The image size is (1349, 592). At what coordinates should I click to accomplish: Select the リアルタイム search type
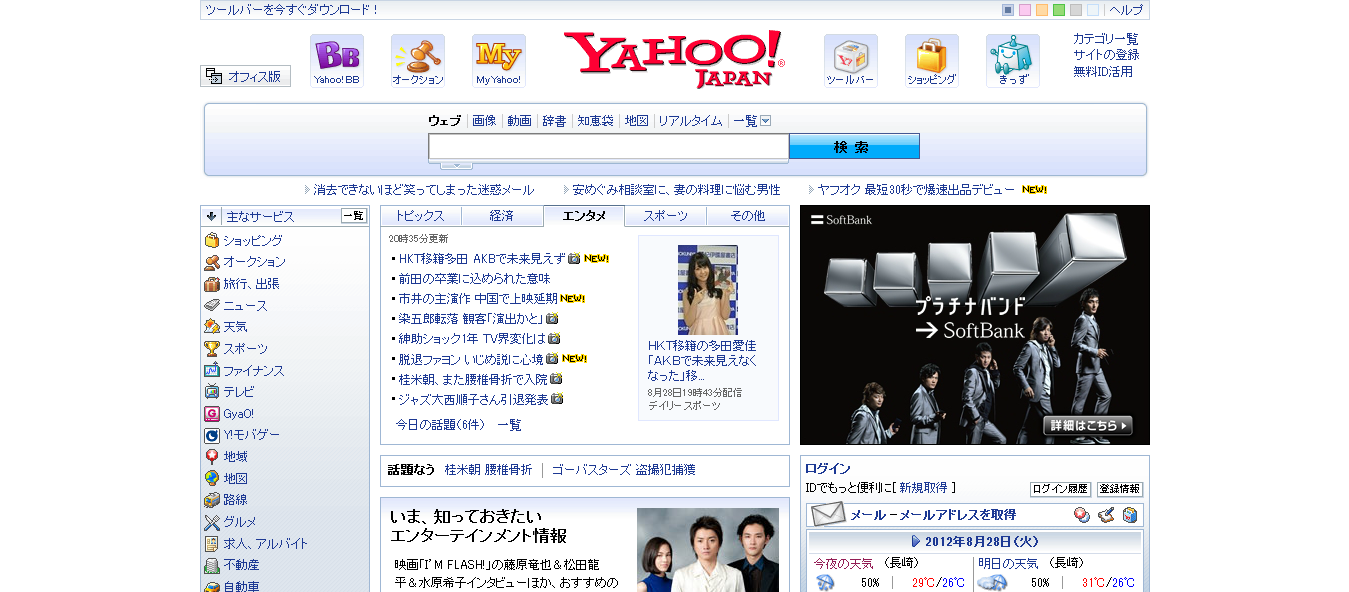point(690,121)
